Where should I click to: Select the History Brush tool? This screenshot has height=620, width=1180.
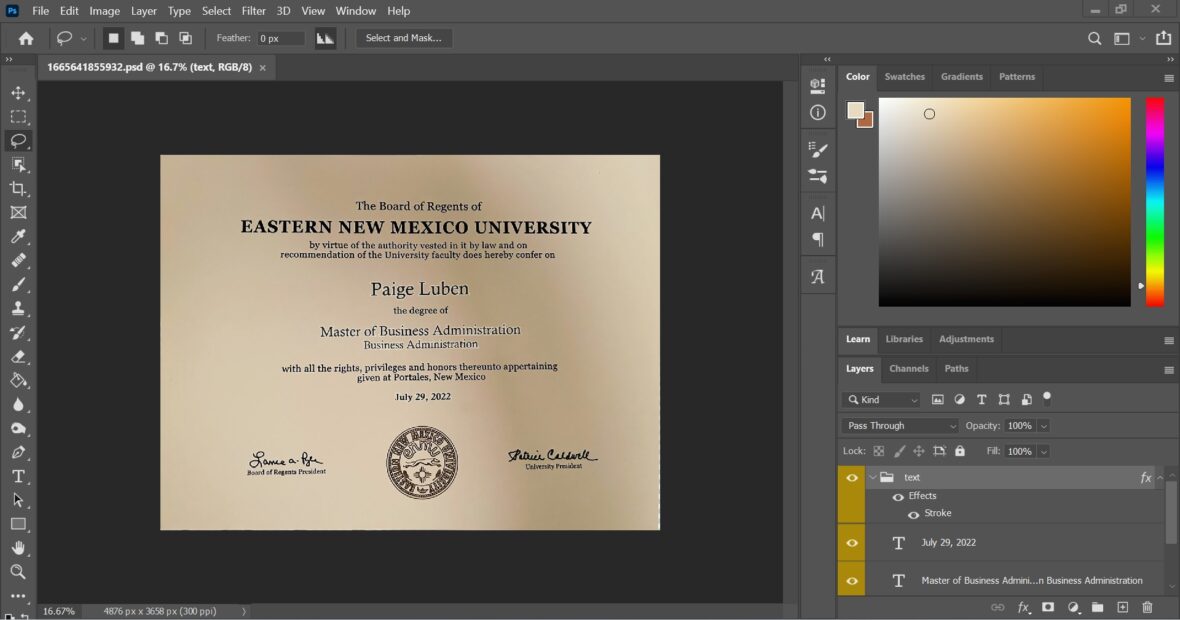pos(18,333)
